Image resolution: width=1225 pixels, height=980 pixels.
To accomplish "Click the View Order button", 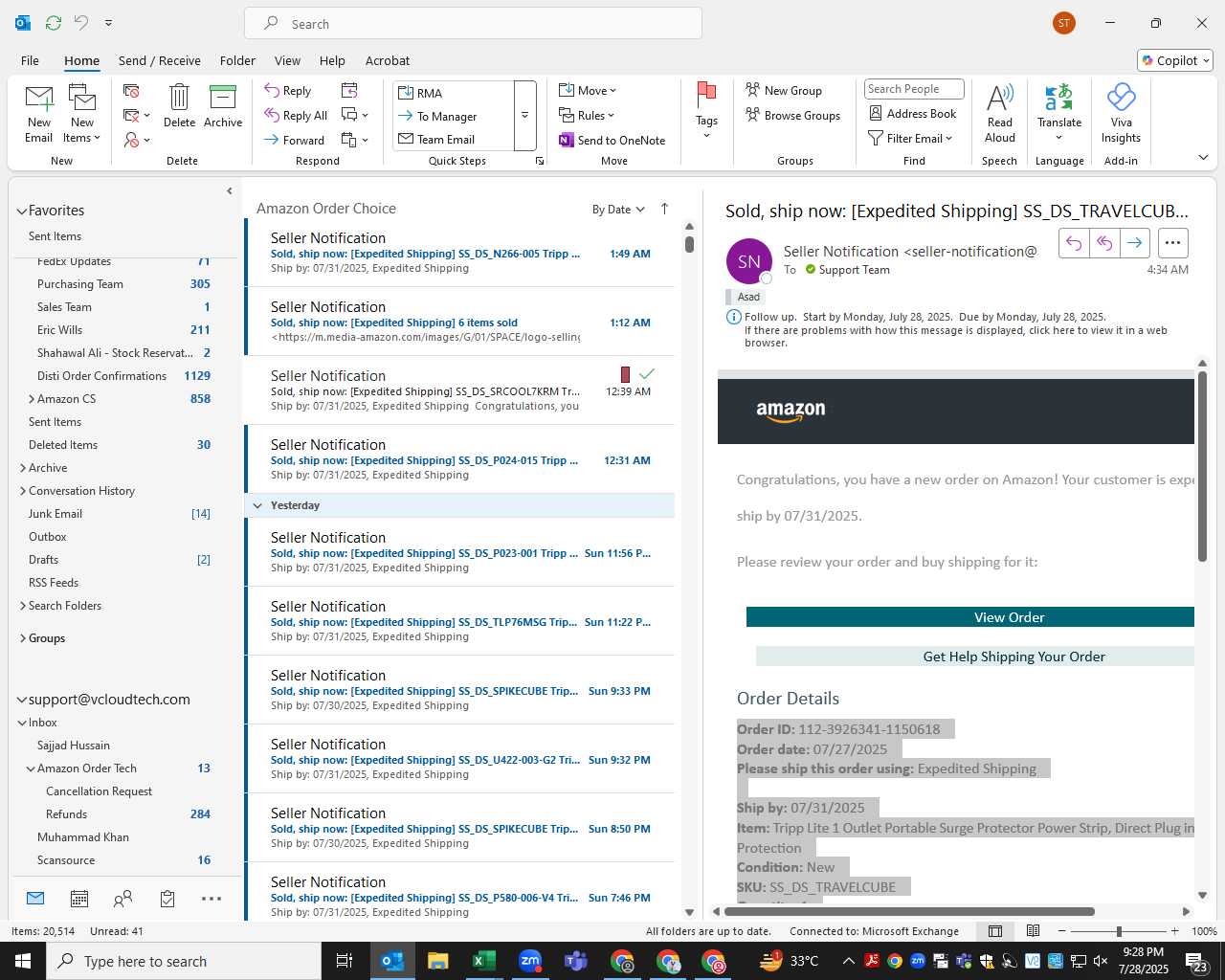I will point(970,617).
